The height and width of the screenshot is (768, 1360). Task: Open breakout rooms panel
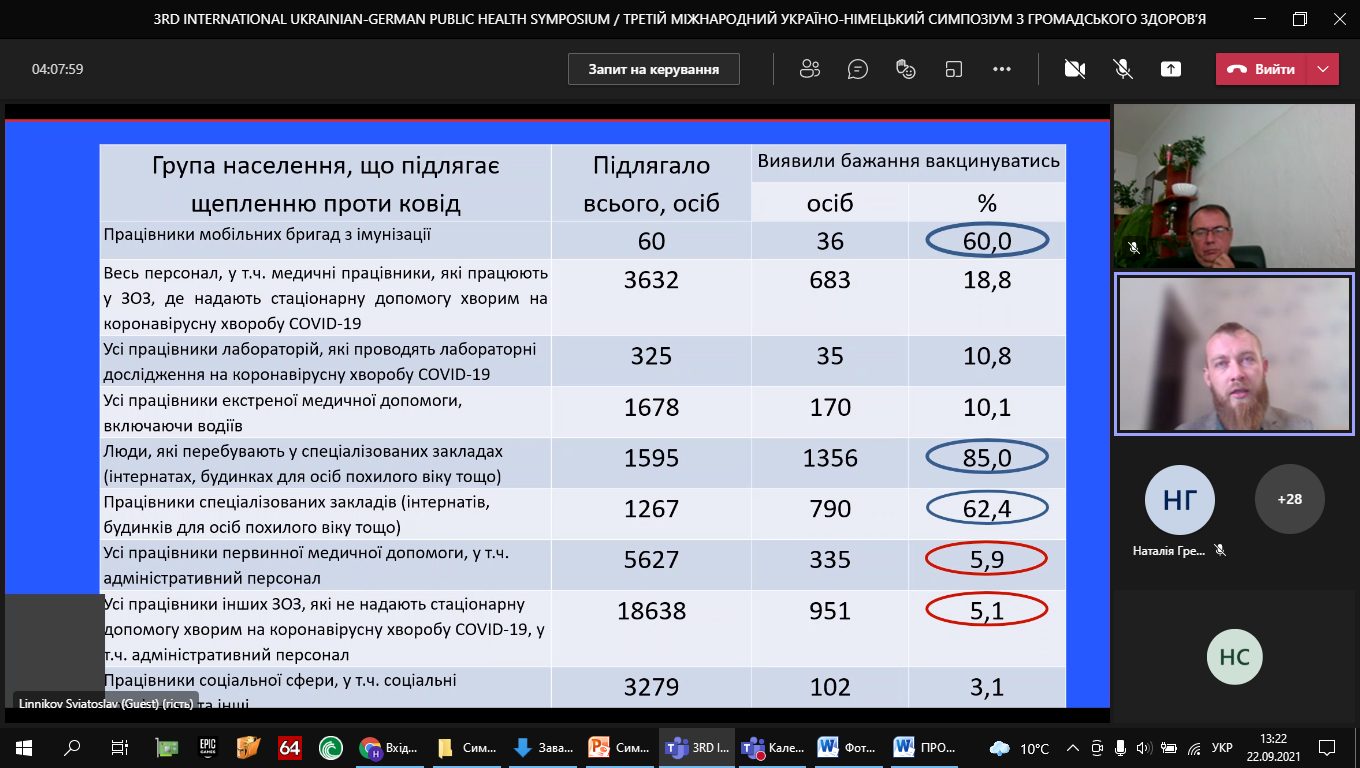click(x=954, y=69)
